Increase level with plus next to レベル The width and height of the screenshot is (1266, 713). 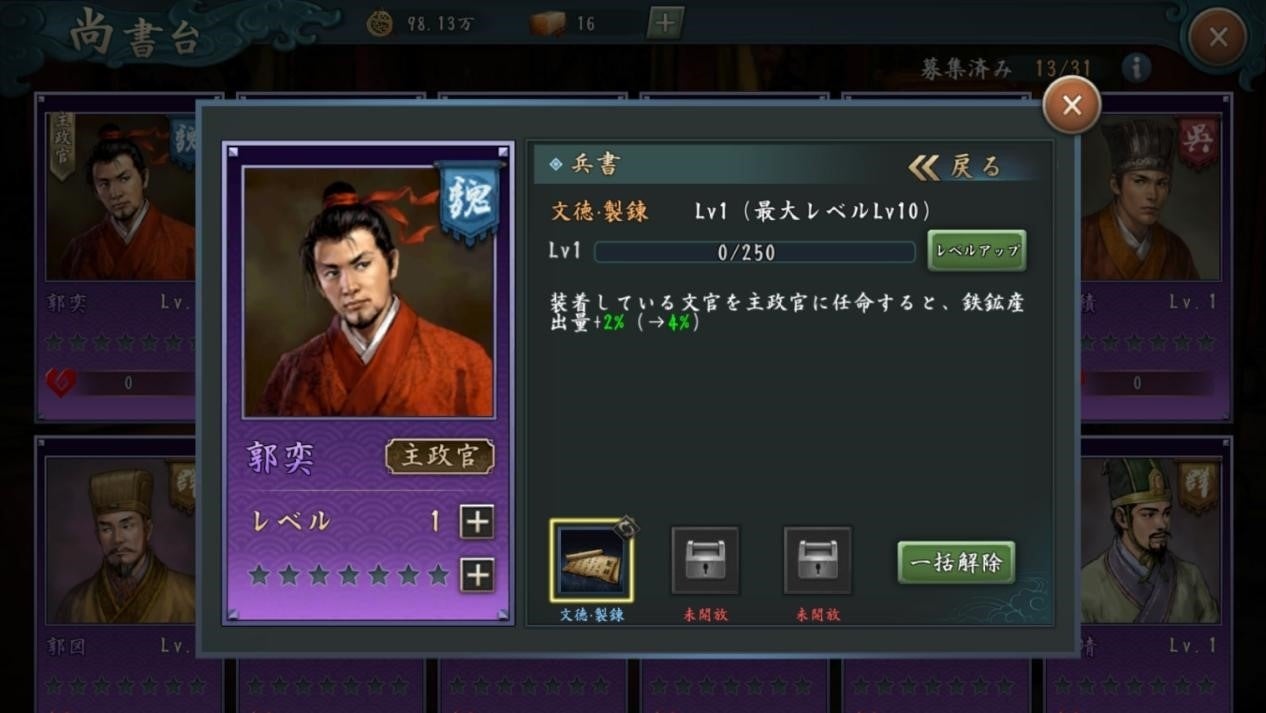(477, 521)
